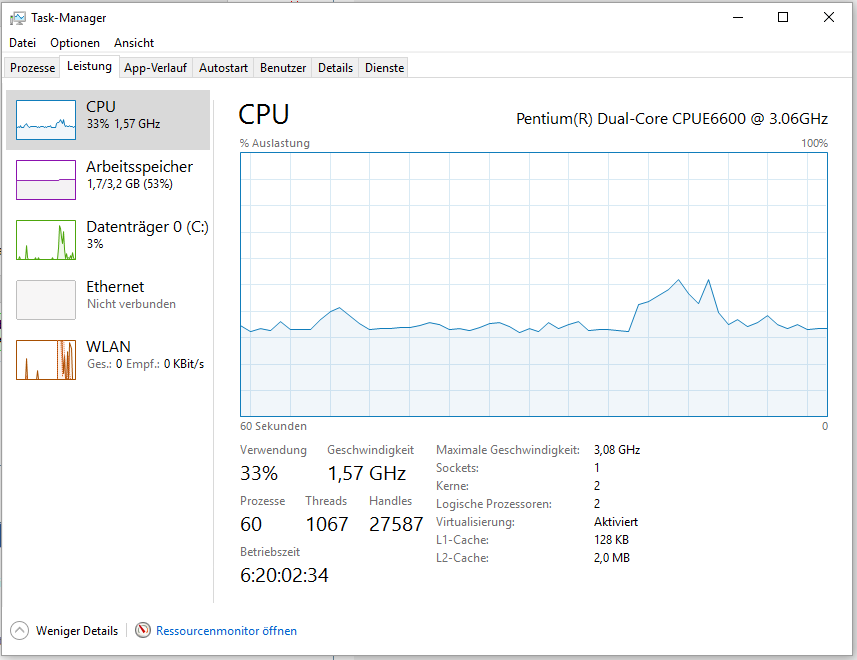
Task: Show the Details tab
Action: click(335, 68)
